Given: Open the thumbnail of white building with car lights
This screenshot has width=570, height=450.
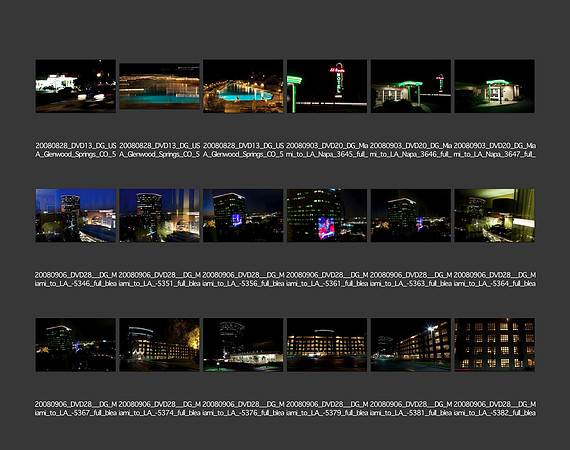Looking at the screenshot, I should point(76,86).
